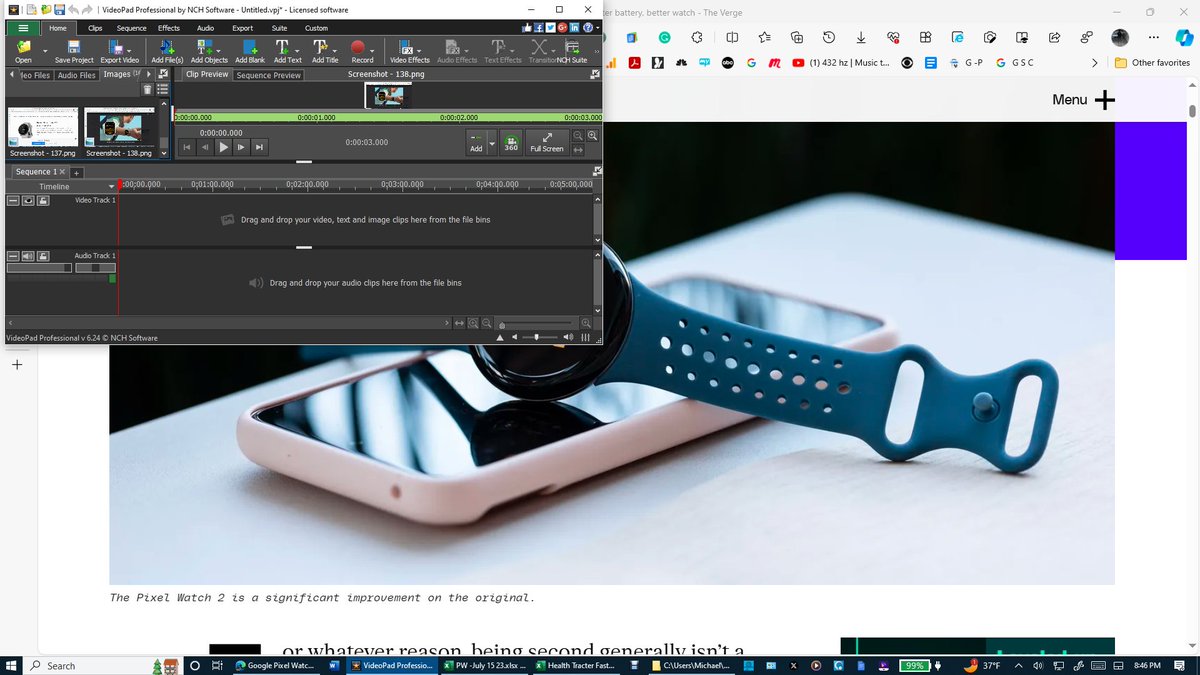Click the Export Video icon
The width and height of the screenshot is (1200, 675).
117,51
